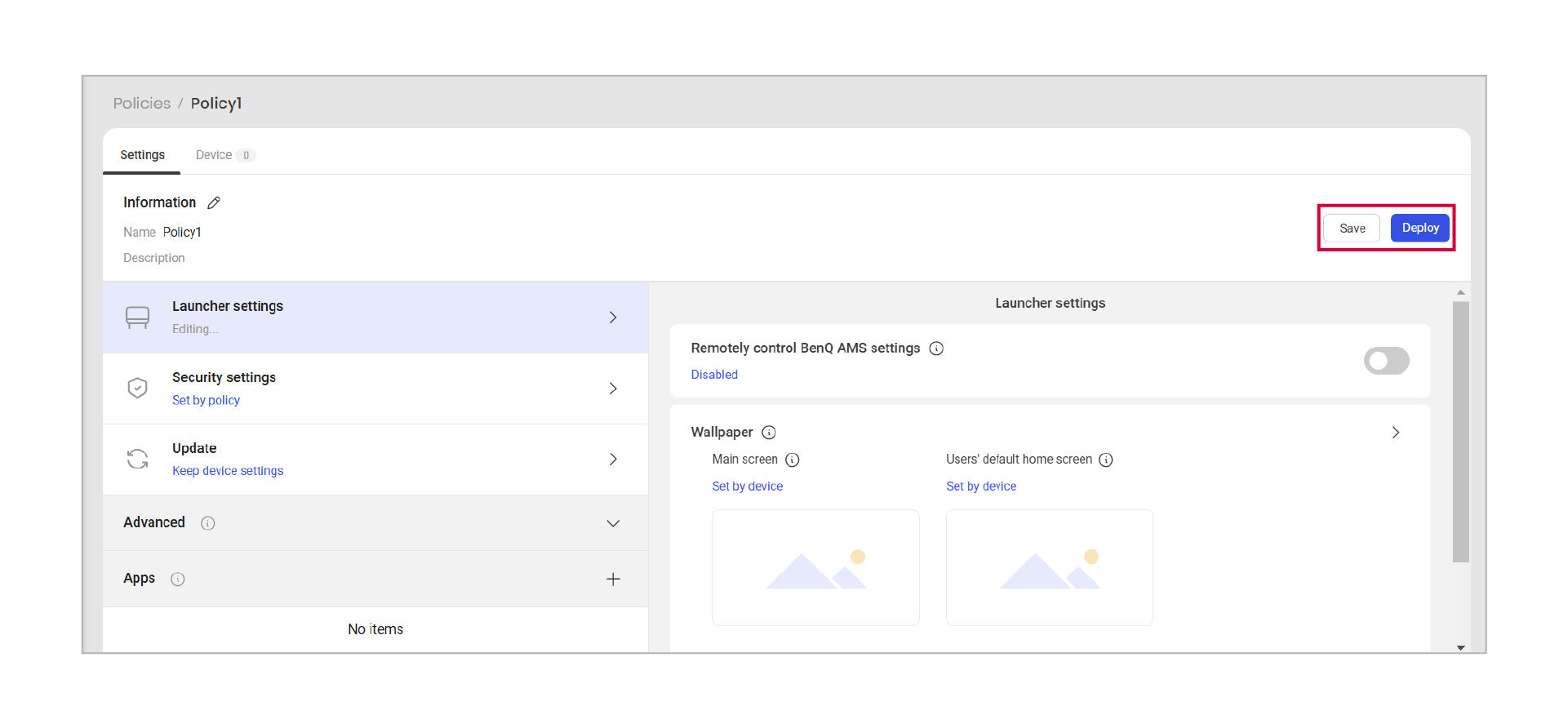This screenshot has height=724, width=1568.
Task: Click info icon beside Remotely control BenQ AMS
Action: tap(936, 349)
